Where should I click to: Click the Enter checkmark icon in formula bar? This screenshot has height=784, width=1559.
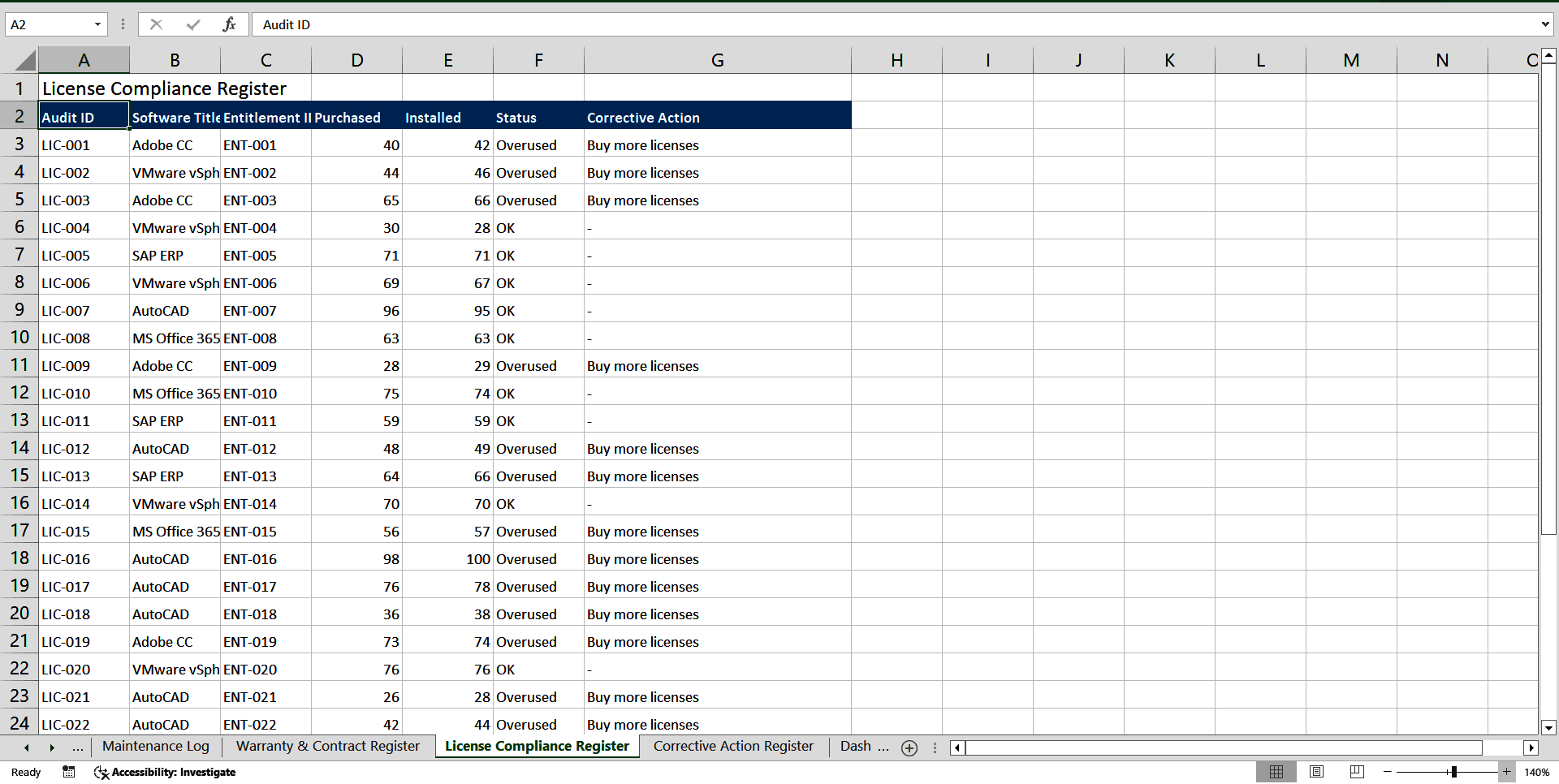(193, 24)
